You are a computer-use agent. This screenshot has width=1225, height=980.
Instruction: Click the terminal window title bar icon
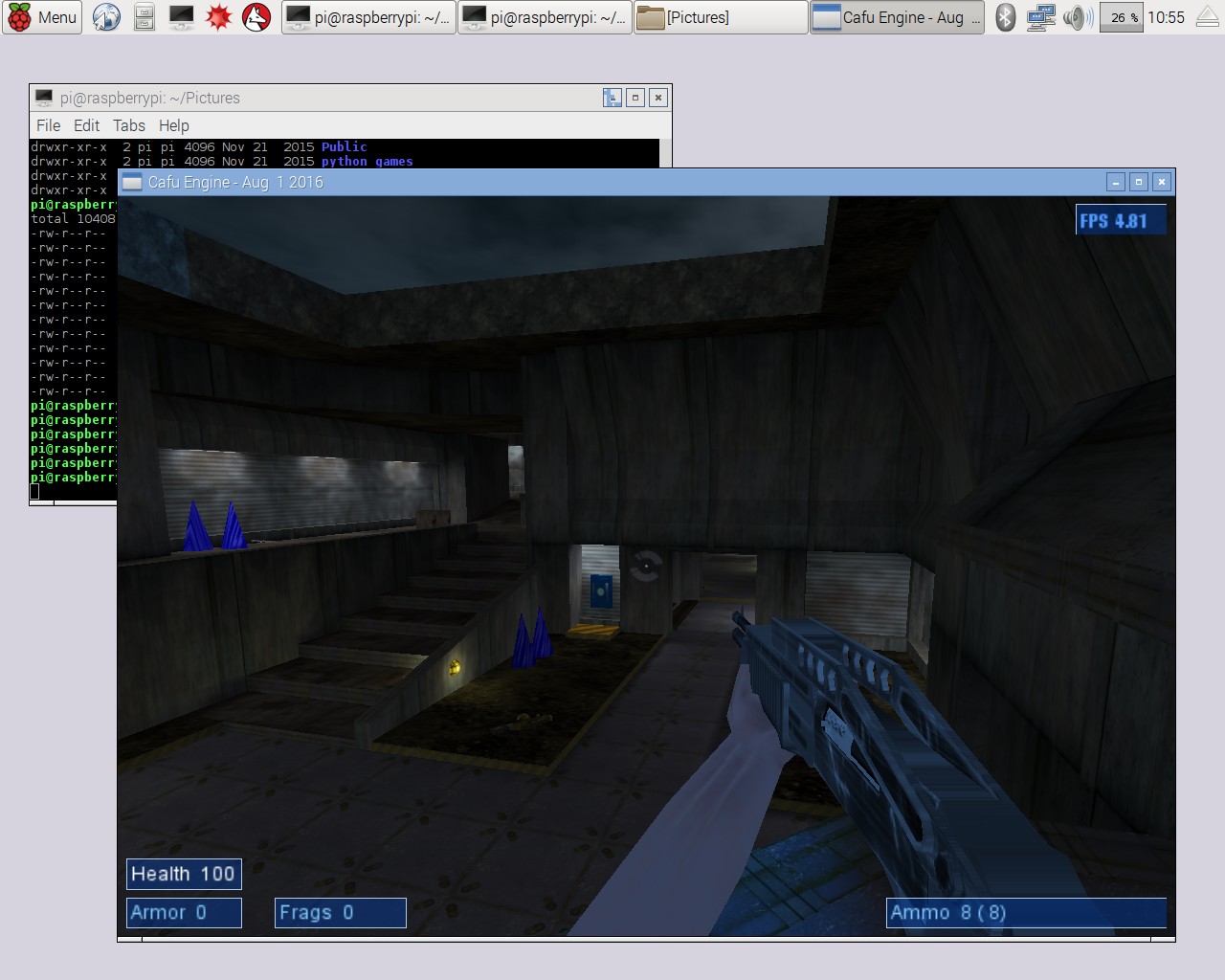pos(44,98)
